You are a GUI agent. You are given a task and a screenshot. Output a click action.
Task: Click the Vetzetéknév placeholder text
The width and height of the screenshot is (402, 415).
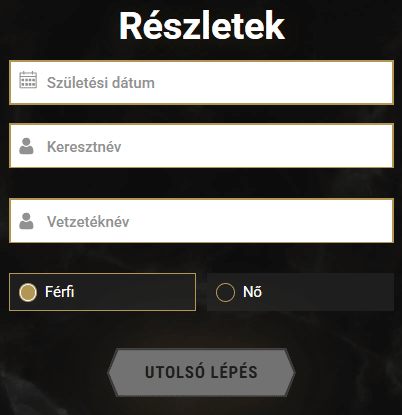tap(88, 222)
